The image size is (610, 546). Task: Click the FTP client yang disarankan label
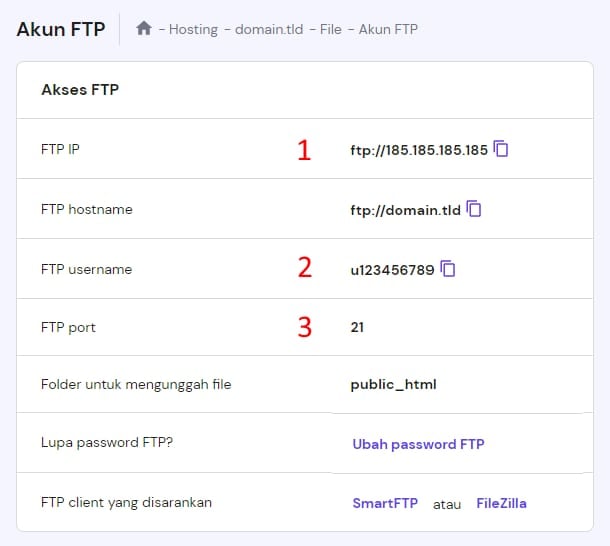tap(127, 502)
